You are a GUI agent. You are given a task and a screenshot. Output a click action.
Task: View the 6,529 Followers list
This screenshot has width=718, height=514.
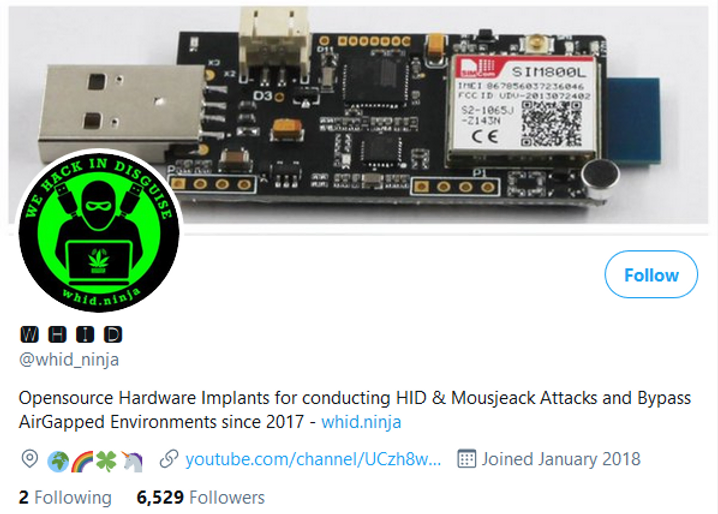tap(201, 498)
